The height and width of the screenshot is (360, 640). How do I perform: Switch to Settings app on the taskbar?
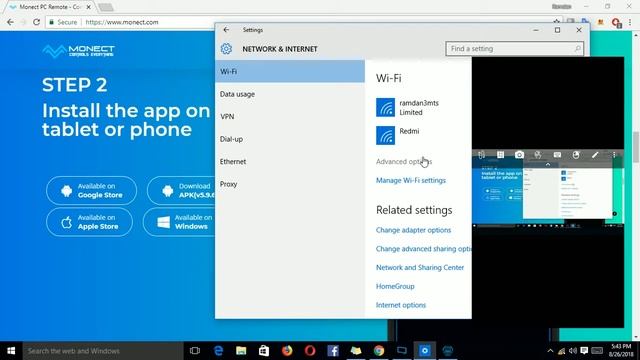[x=424, y=351]
